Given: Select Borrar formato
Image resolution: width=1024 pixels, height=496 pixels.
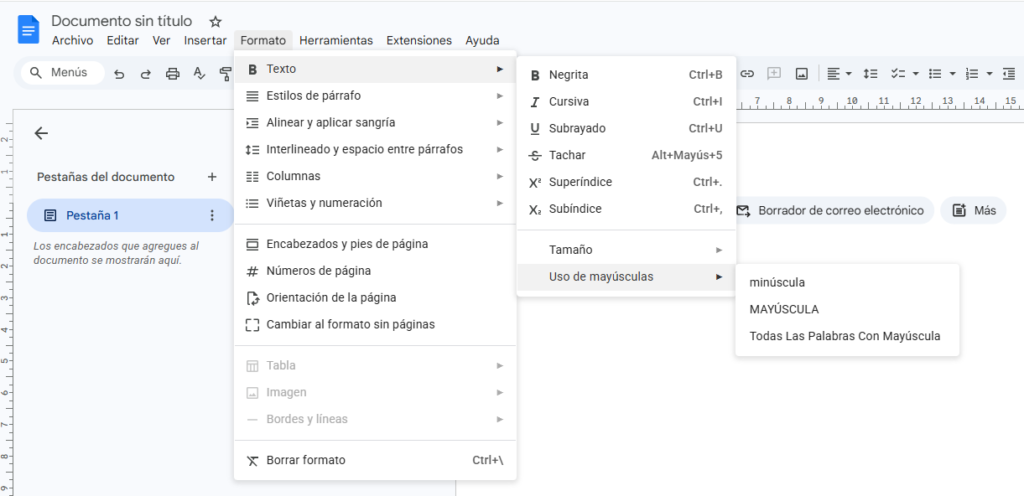Looking at the screenshot, I should coord(376,460).
